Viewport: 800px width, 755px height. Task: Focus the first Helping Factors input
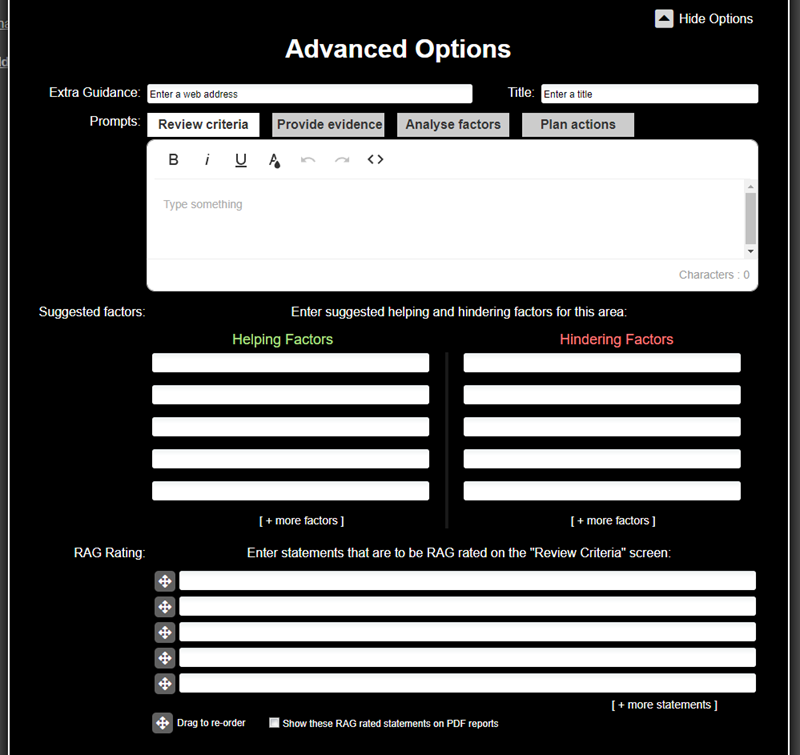pos(290,363)
